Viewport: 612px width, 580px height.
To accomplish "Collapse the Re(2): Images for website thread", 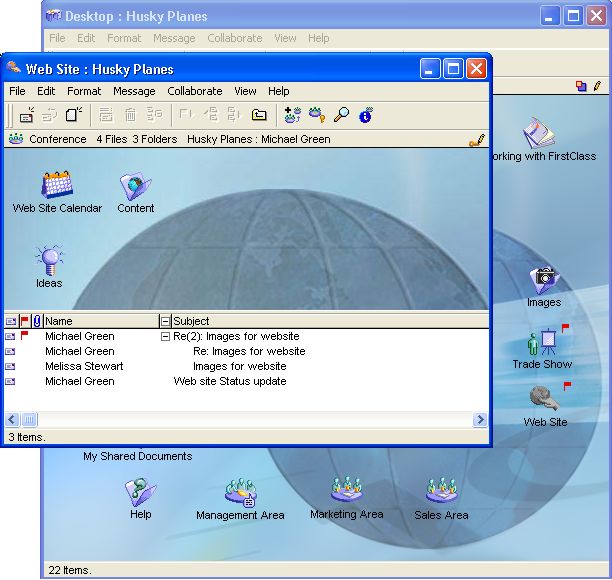I will tap(166, 337).
